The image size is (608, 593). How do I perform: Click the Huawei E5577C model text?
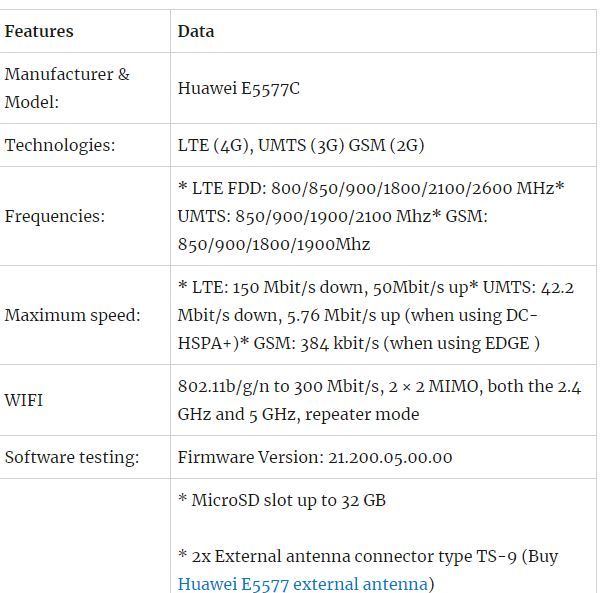239,88
